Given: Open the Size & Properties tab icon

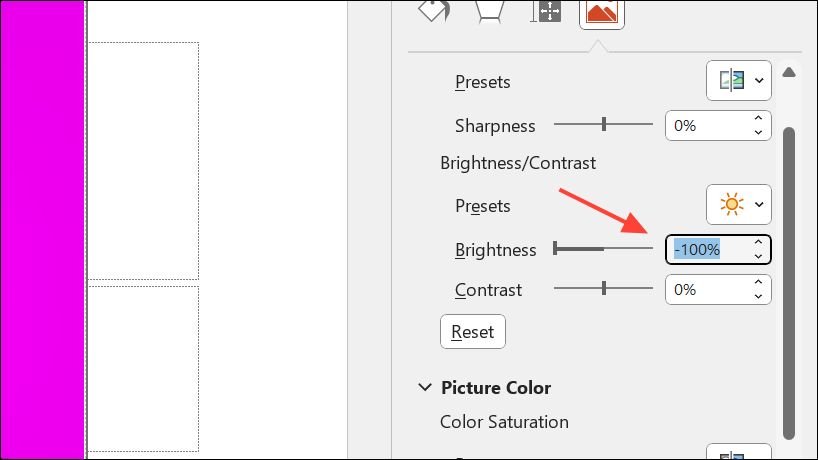Looking at the screenshot, I should click(545, 11).
